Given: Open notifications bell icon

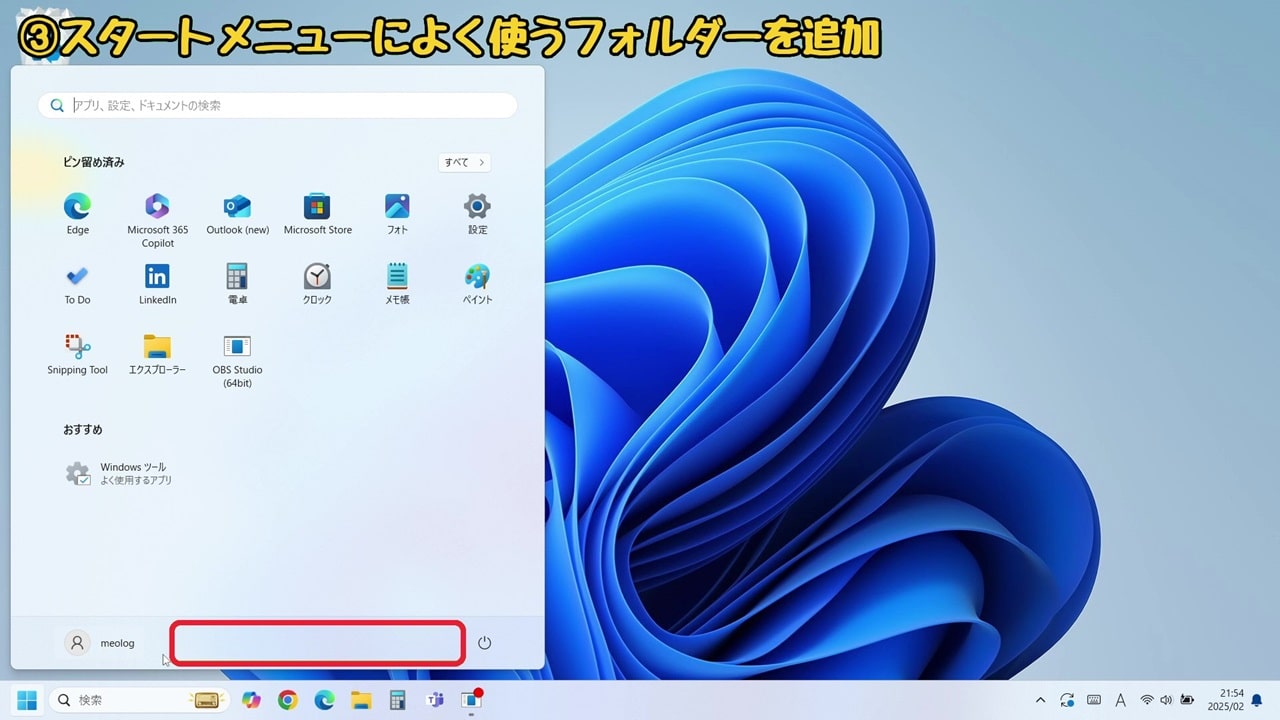Looking at the screenshot, I should pos(1257,700).
